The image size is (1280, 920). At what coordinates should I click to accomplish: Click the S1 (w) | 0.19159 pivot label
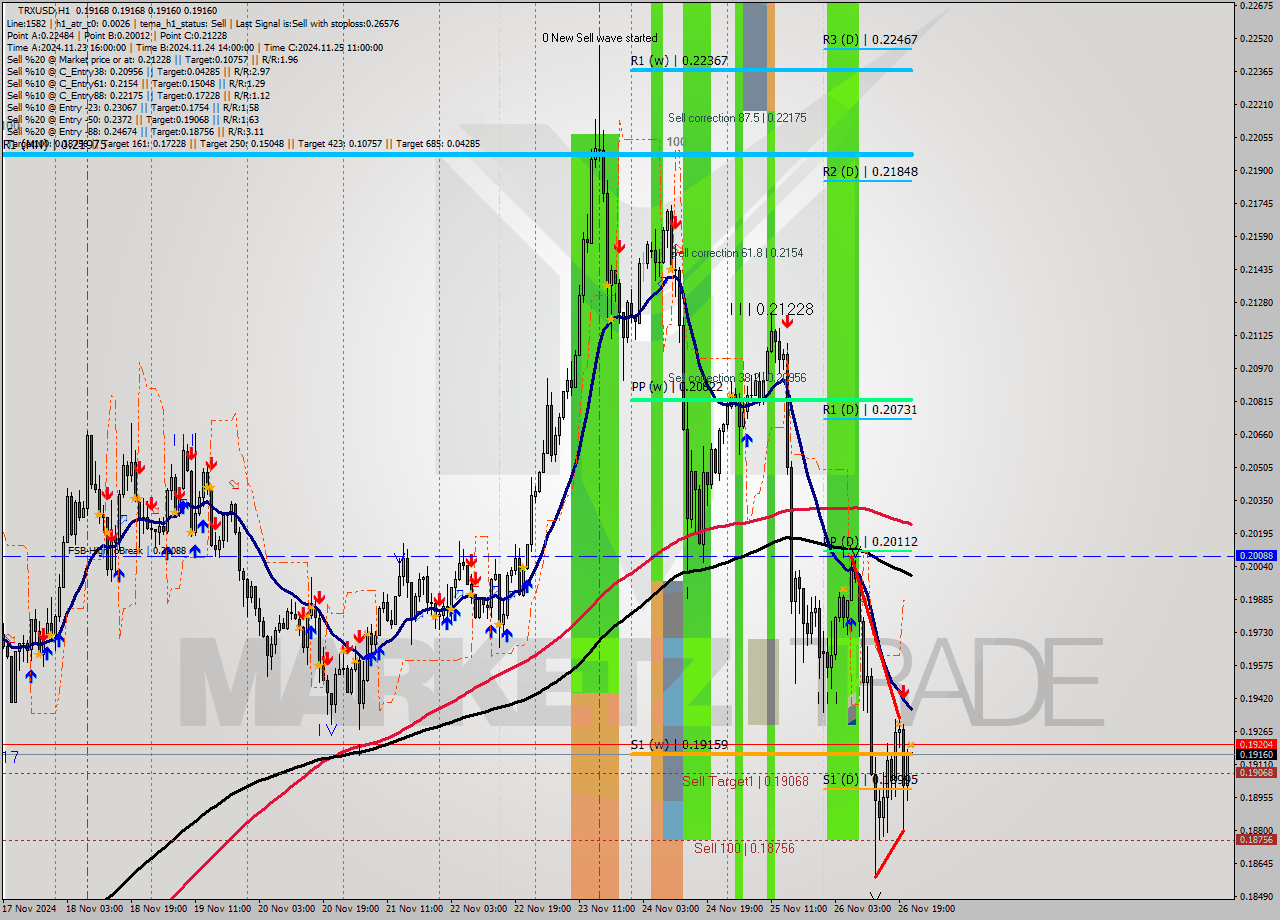(x=679, y=745)
